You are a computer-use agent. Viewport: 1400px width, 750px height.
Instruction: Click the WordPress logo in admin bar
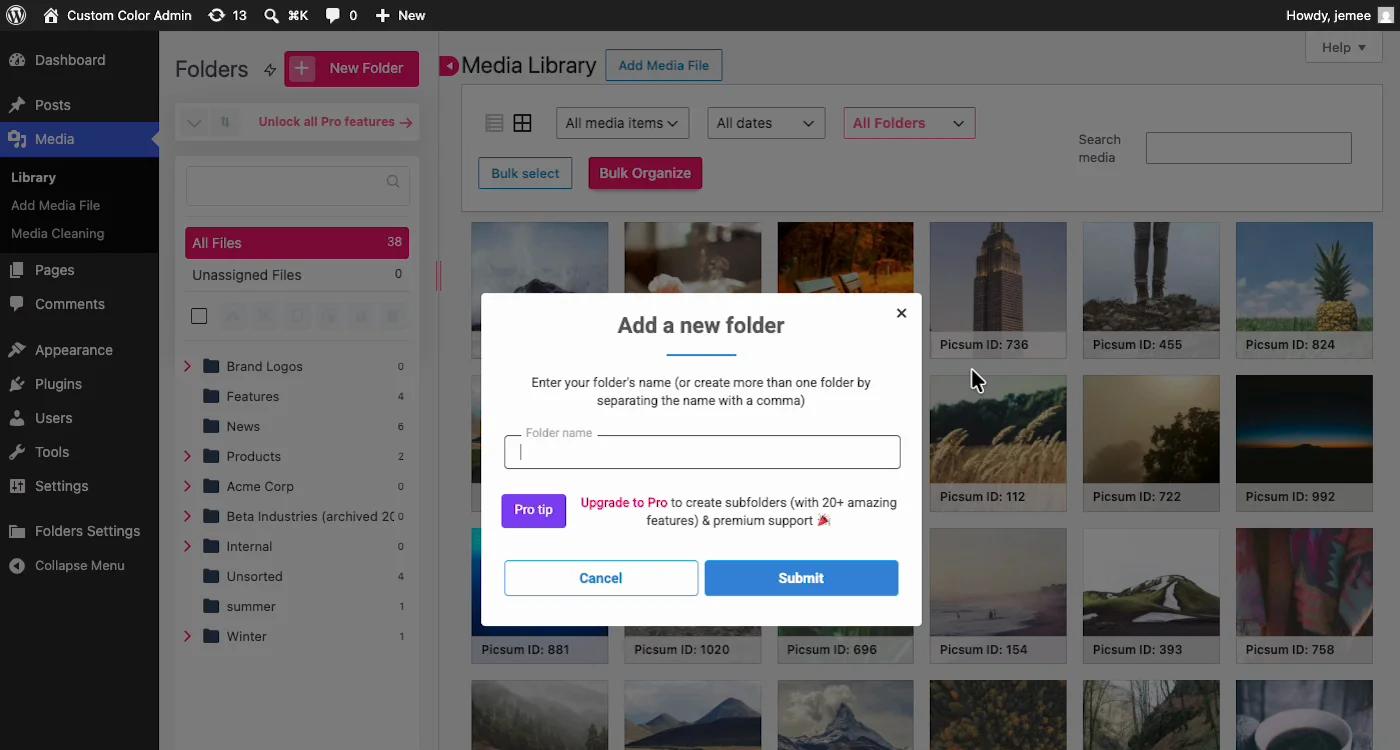tap(16, 15)
